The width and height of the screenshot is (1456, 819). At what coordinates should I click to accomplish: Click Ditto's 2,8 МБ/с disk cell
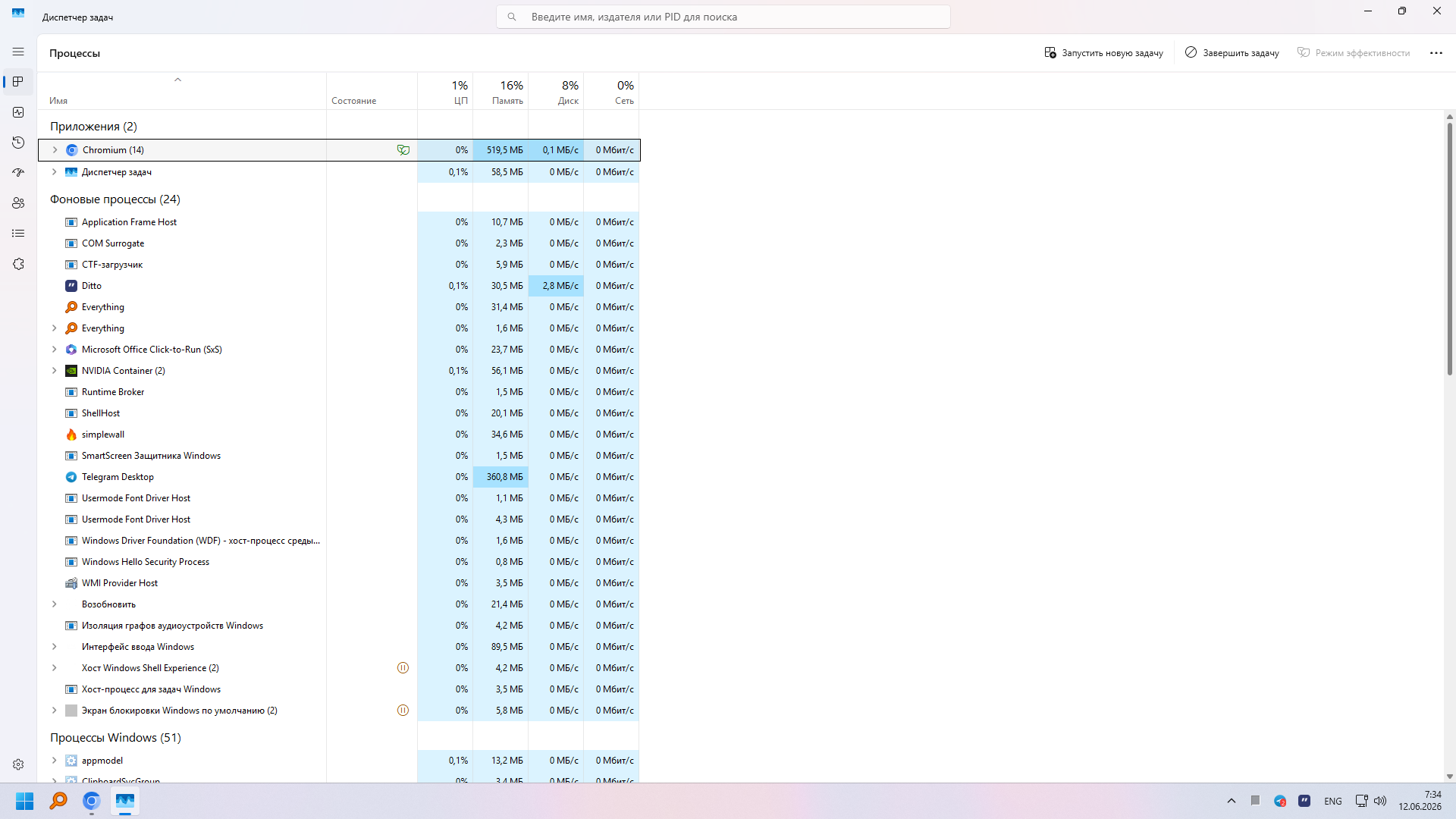tap(556, 286)
